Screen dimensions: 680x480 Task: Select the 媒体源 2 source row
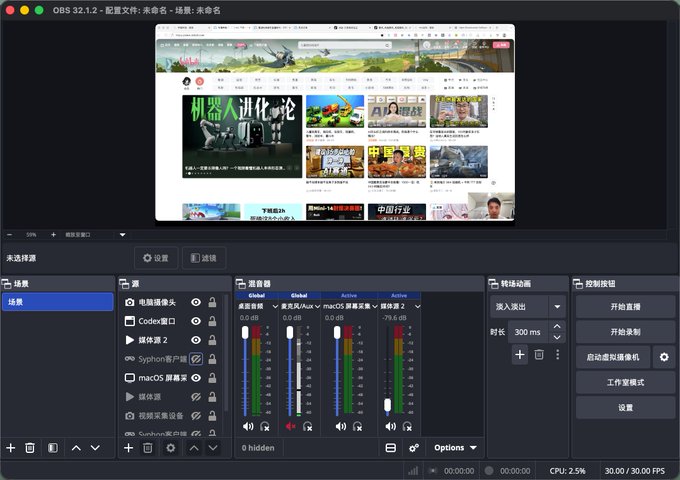click(x=171, y=340)
